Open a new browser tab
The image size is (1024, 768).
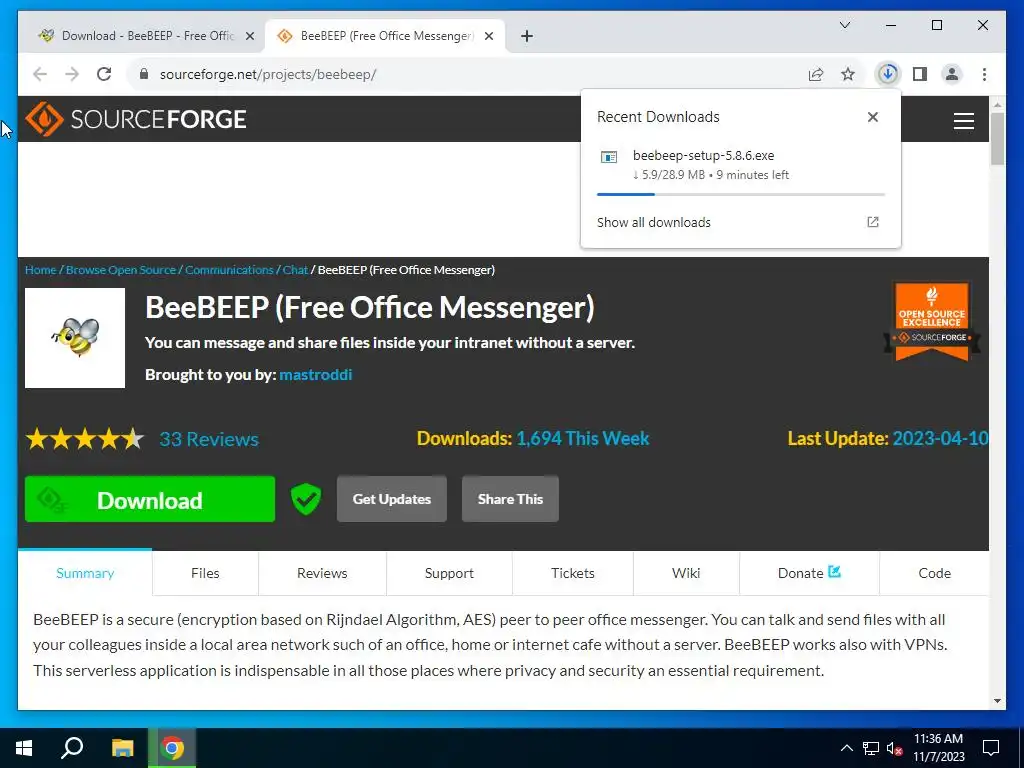pos(526,36)
